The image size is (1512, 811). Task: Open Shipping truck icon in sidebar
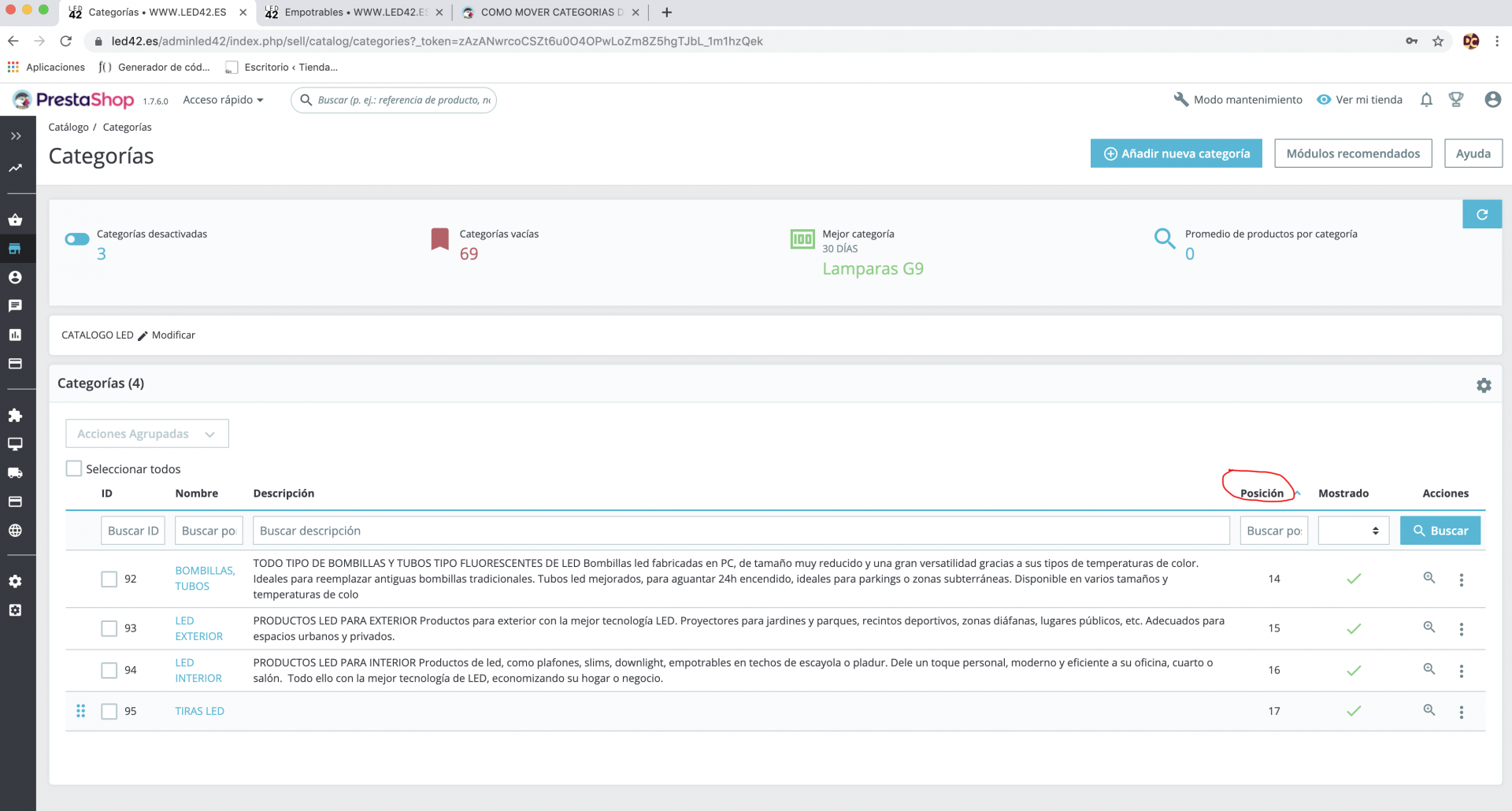(x=15, y=472)
